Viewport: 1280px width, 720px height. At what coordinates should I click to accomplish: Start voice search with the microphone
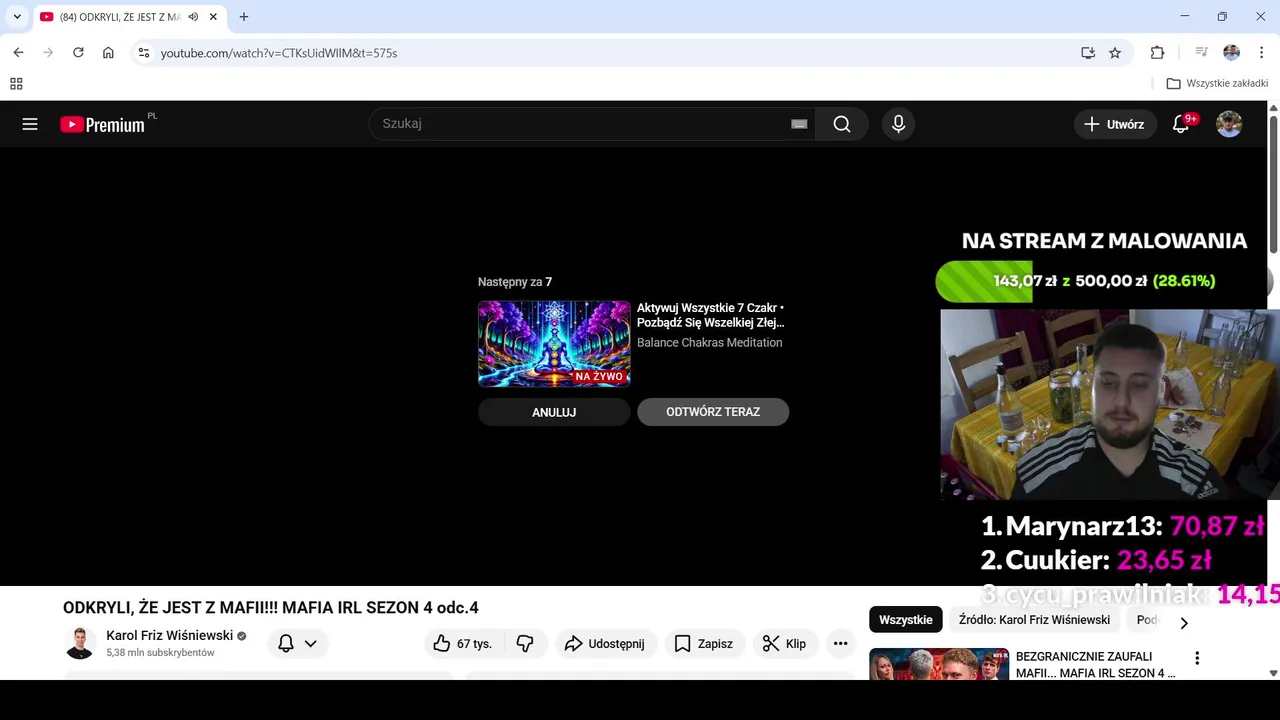(898, 124)
